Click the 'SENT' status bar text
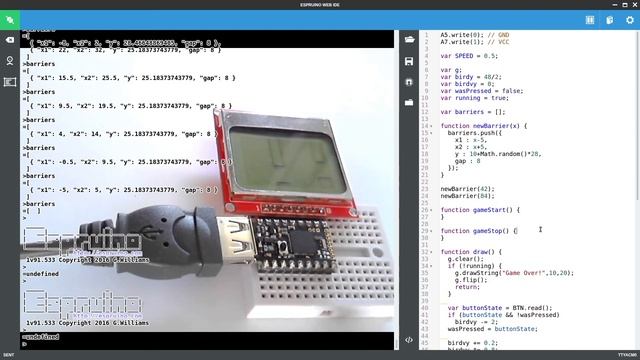 9,355
